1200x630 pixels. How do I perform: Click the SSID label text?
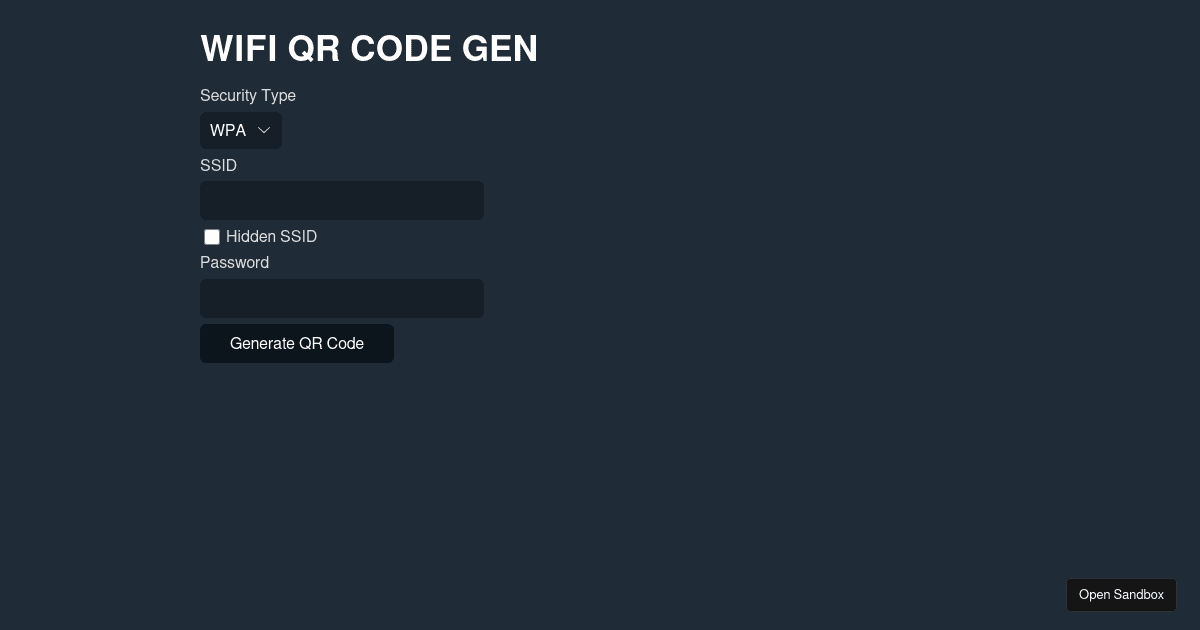coord(218,166)
